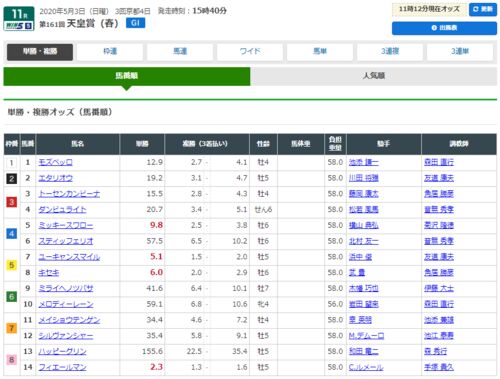The width and height of the screenshot is (500, 379).
Task: Open jockey link 横山 典弘
Action: 364,225
